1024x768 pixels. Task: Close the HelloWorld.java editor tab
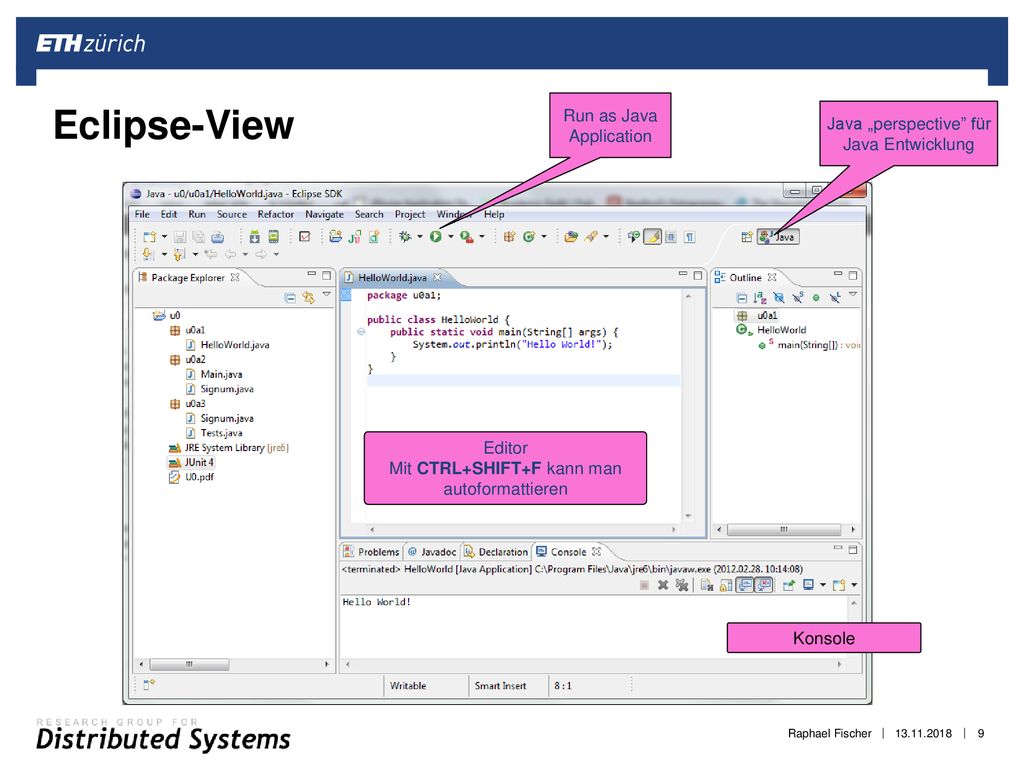pos(438,277)
